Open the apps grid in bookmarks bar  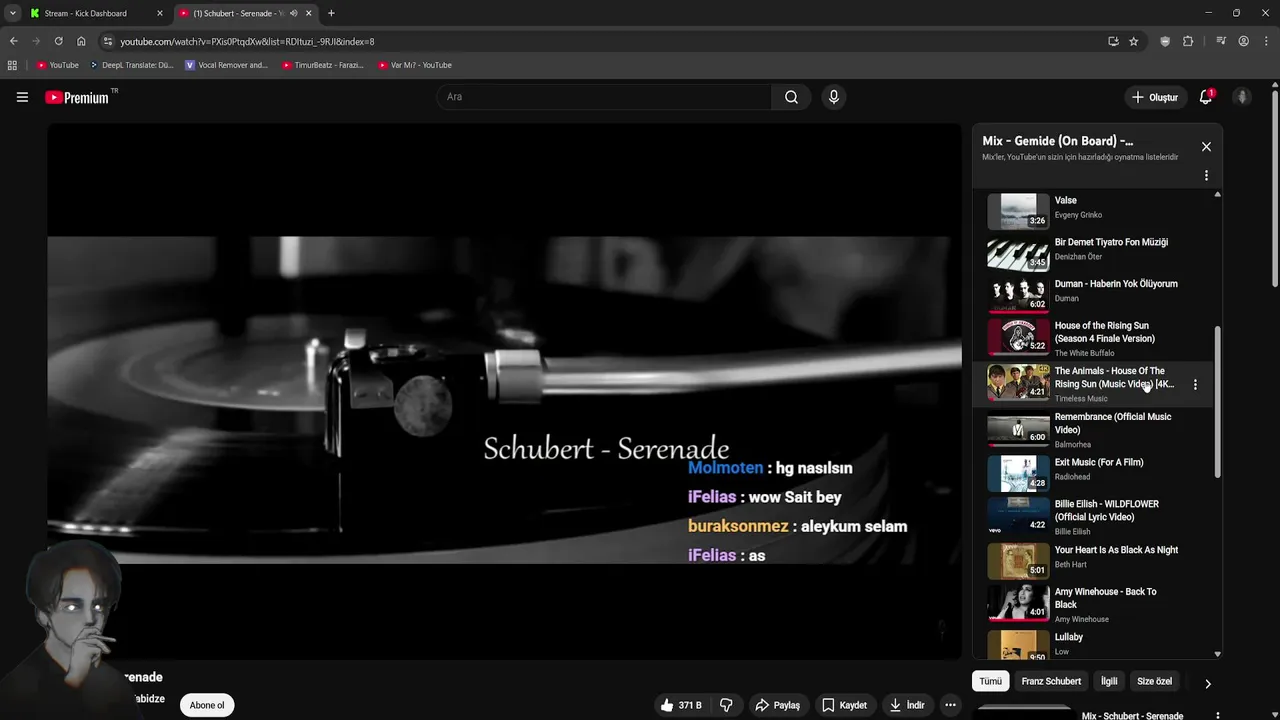[x=12, y=65]
